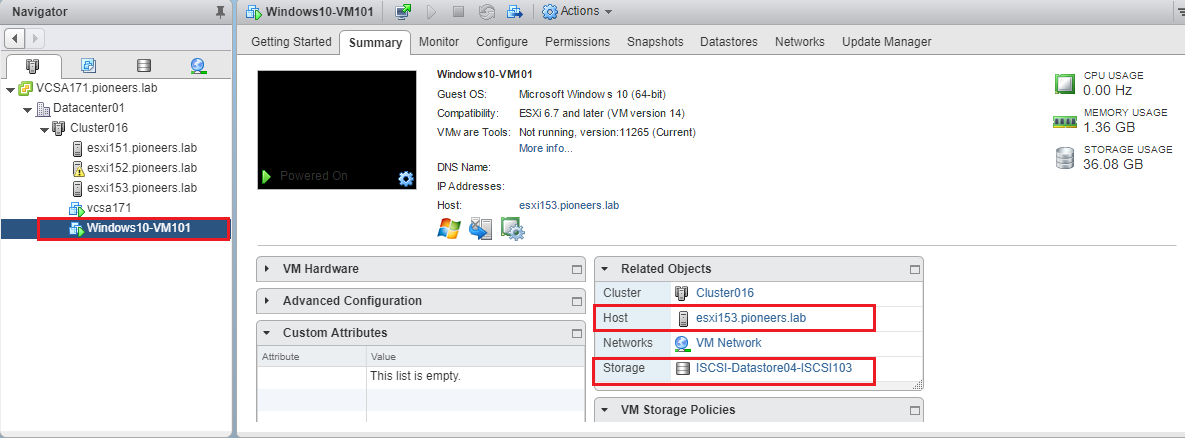Open the Actions dropdown menu
1185x438 pixels.
click(x=578, y=11)
